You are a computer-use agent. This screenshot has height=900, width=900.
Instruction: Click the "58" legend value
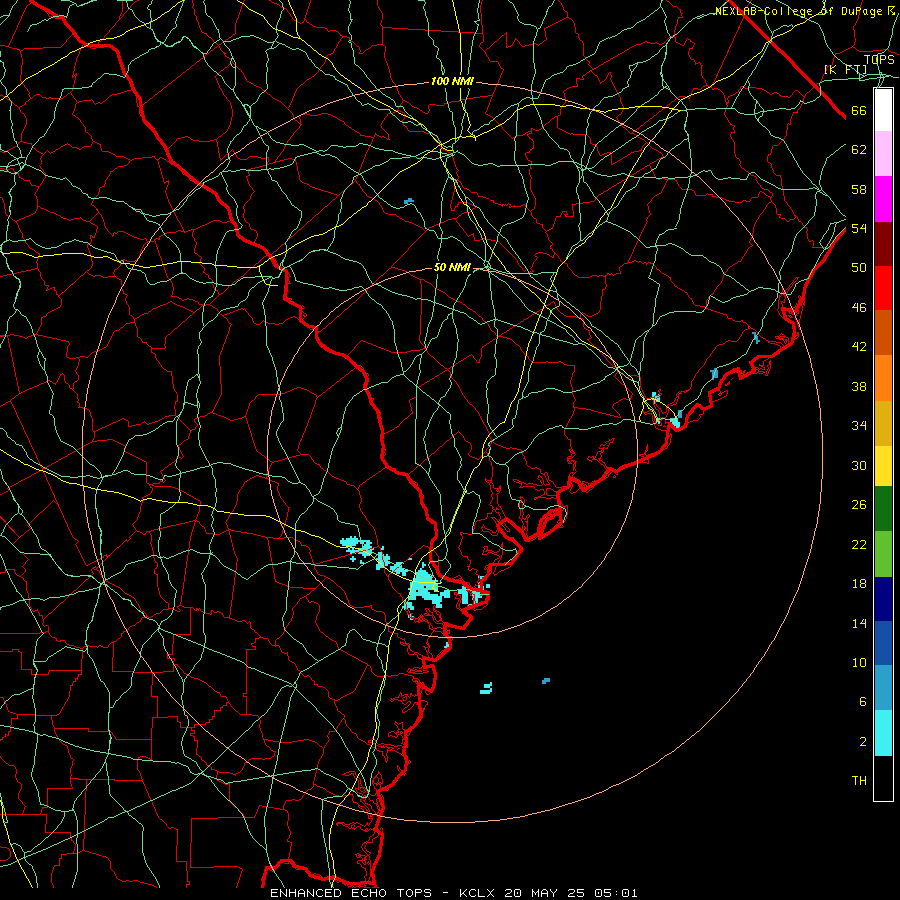(x=859, y=189)
